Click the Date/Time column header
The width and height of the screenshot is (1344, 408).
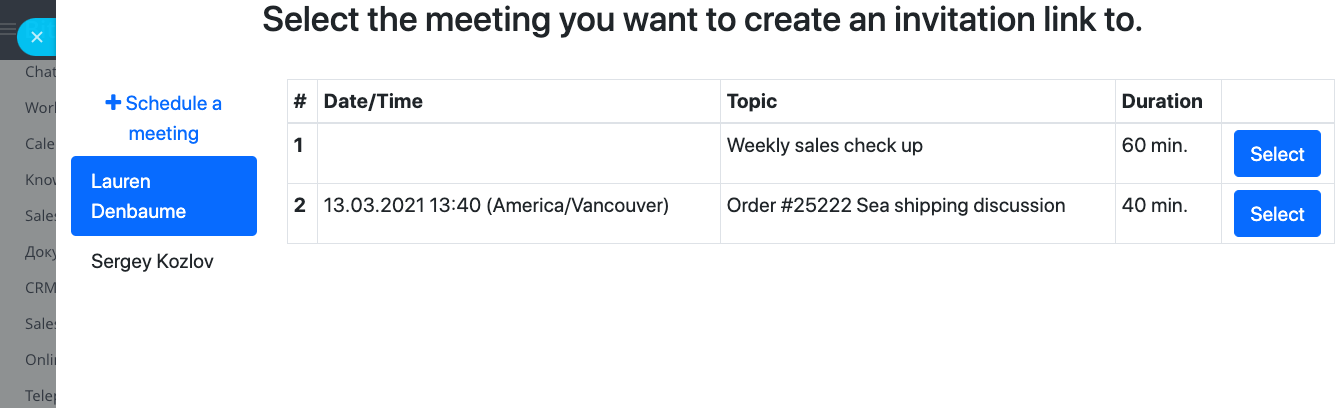[x=373, y=101]
